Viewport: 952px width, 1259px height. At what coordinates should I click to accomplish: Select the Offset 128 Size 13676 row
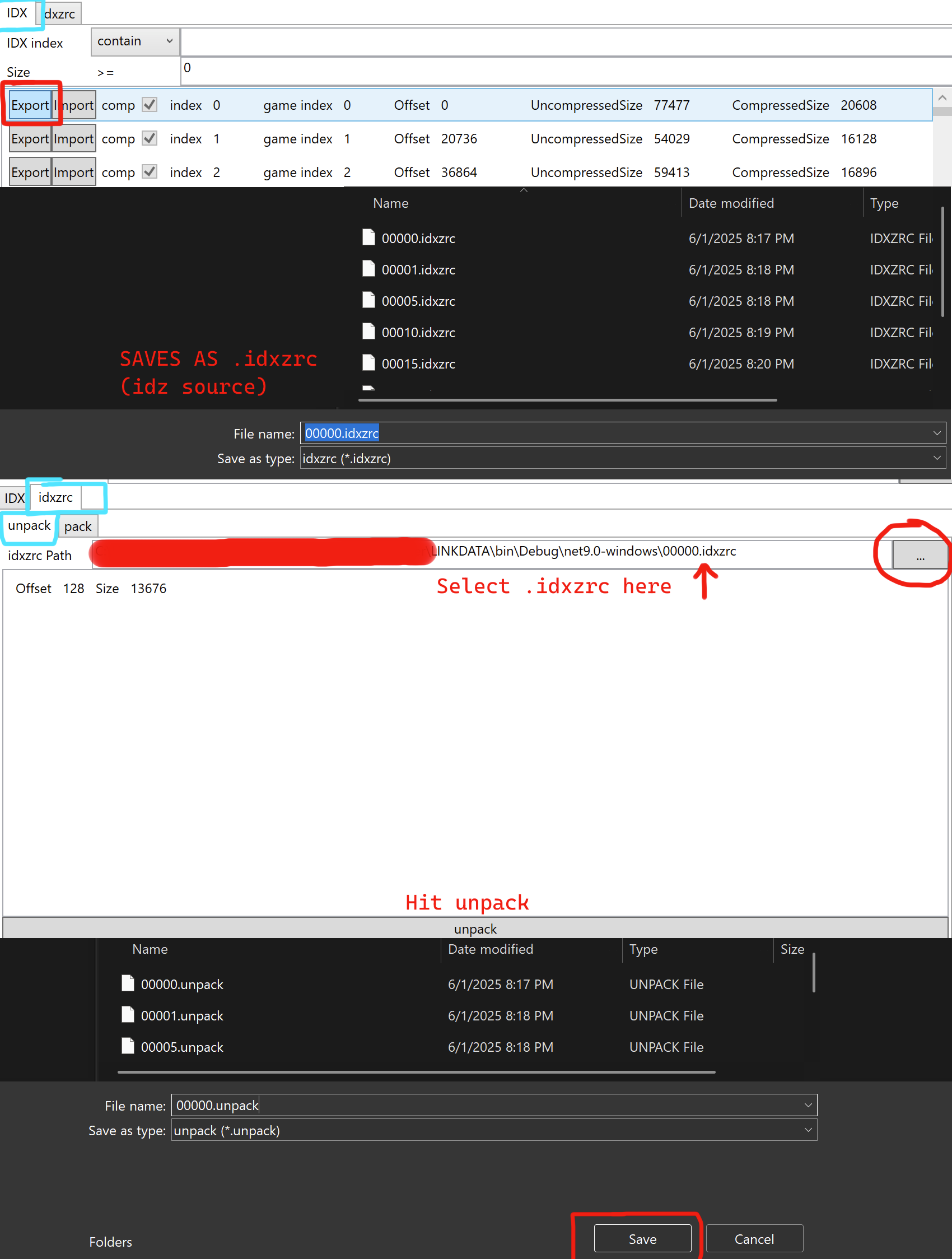click(x=91, y=589)
